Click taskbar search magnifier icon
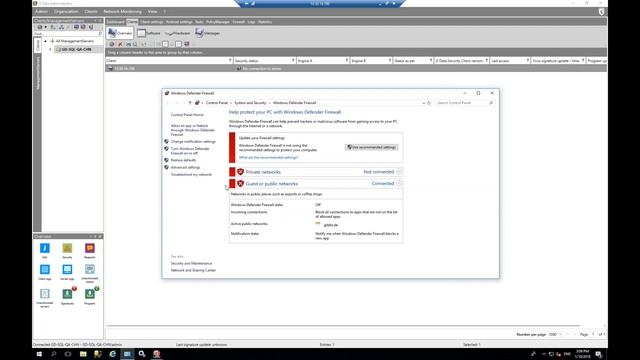 coord(53,354)
